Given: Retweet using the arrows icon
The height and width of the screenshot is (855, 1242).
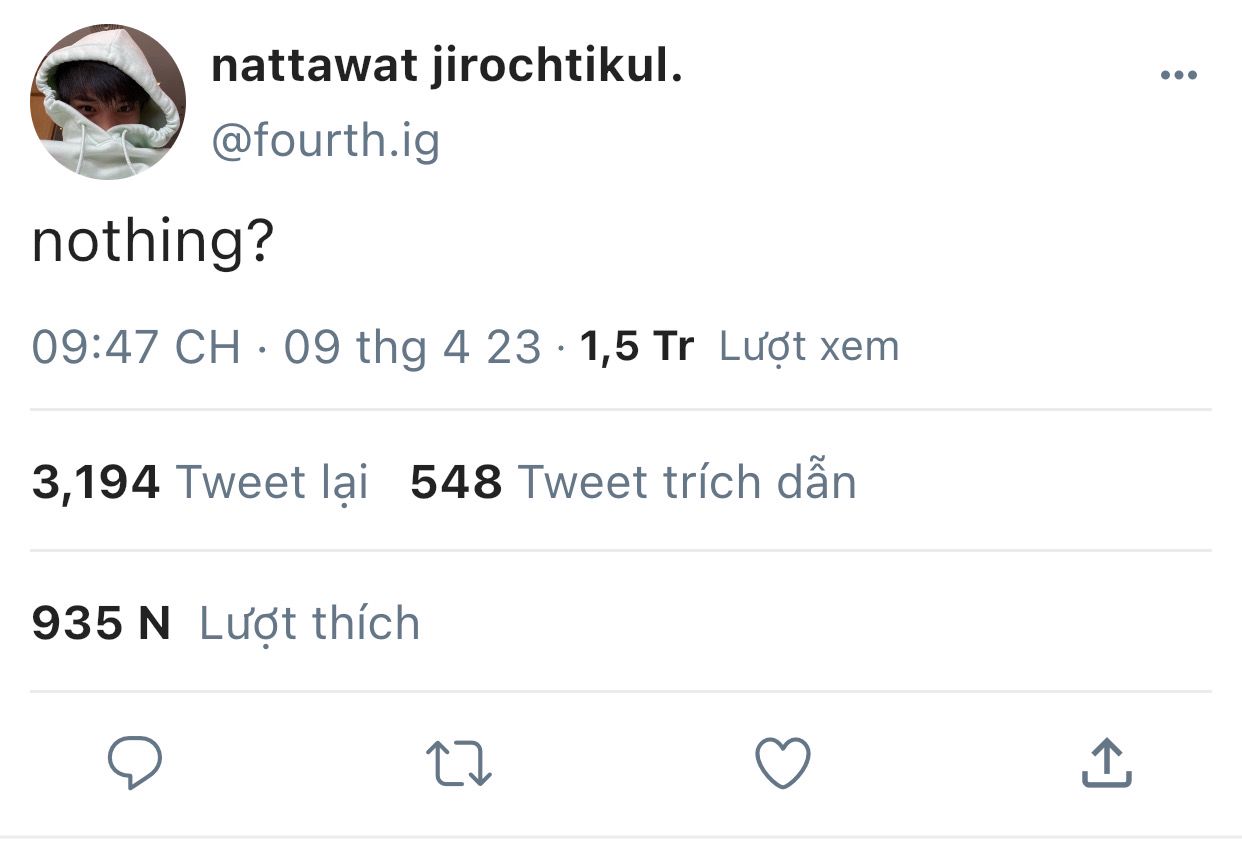Looking at the screenshot, I should tap(459, 764).
